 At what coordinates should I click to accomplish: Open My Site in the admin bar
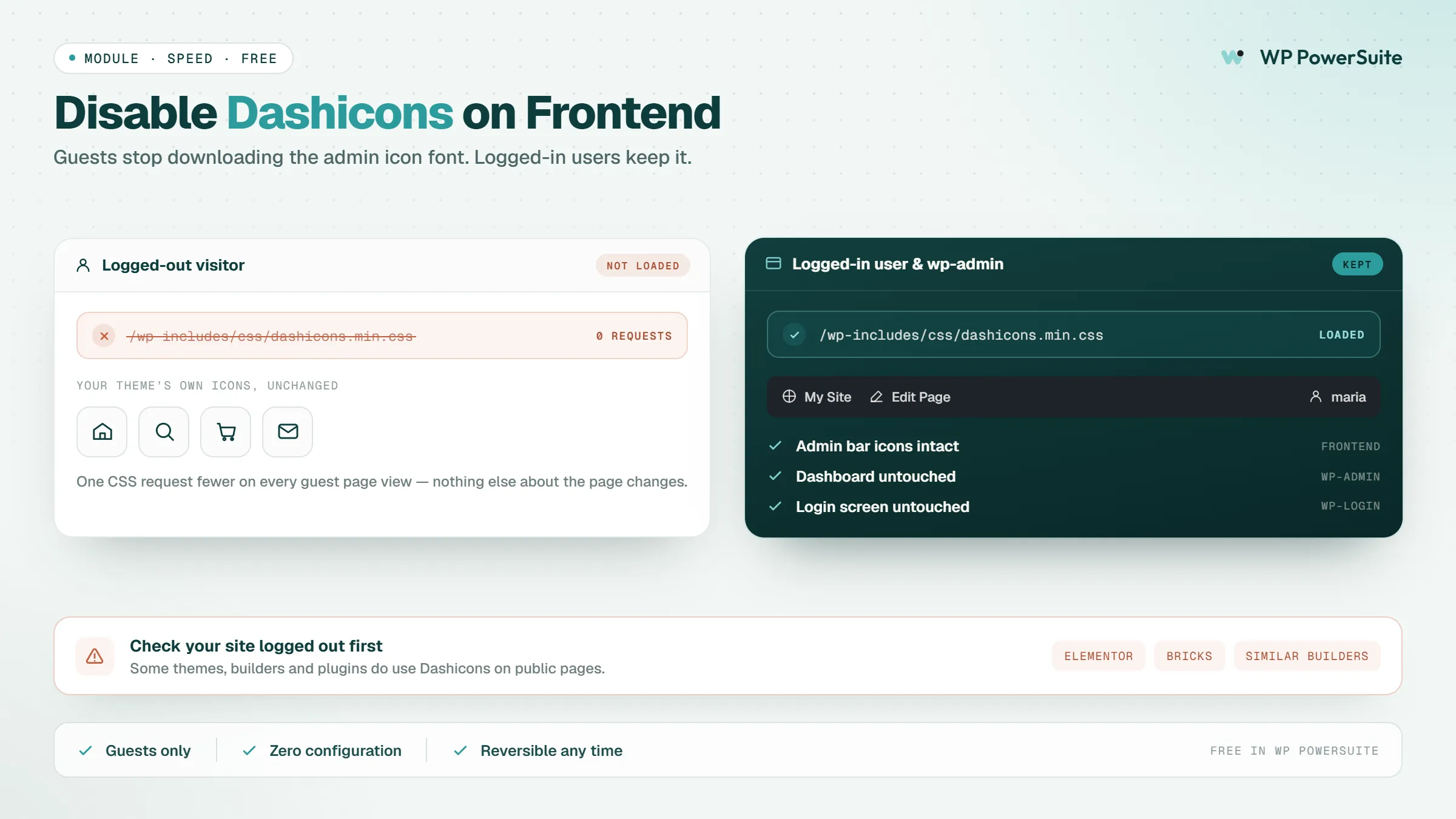(817, 397)
